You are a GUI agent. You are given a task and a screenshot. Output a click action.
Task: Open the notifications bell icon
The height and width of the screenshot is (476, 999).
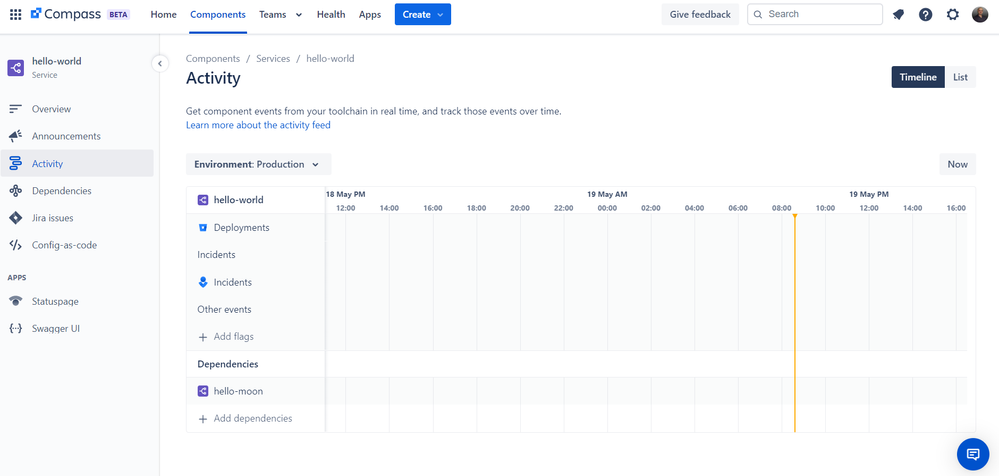click(x=898, y=14)
